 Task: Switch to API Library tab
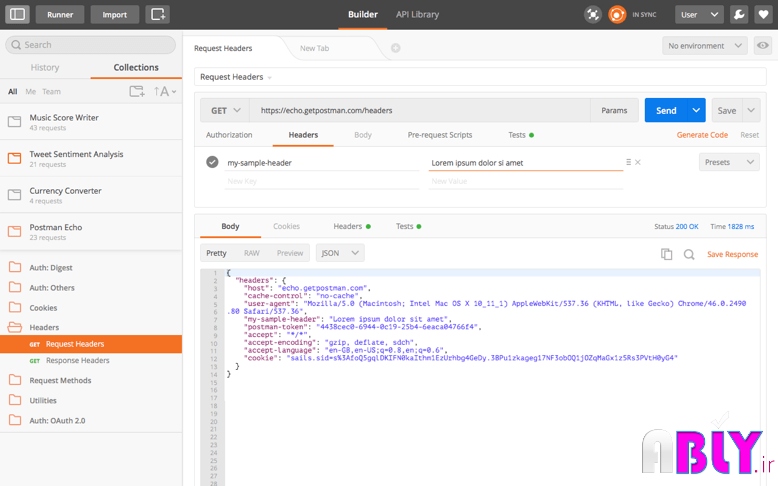click(x=417, y=14)
